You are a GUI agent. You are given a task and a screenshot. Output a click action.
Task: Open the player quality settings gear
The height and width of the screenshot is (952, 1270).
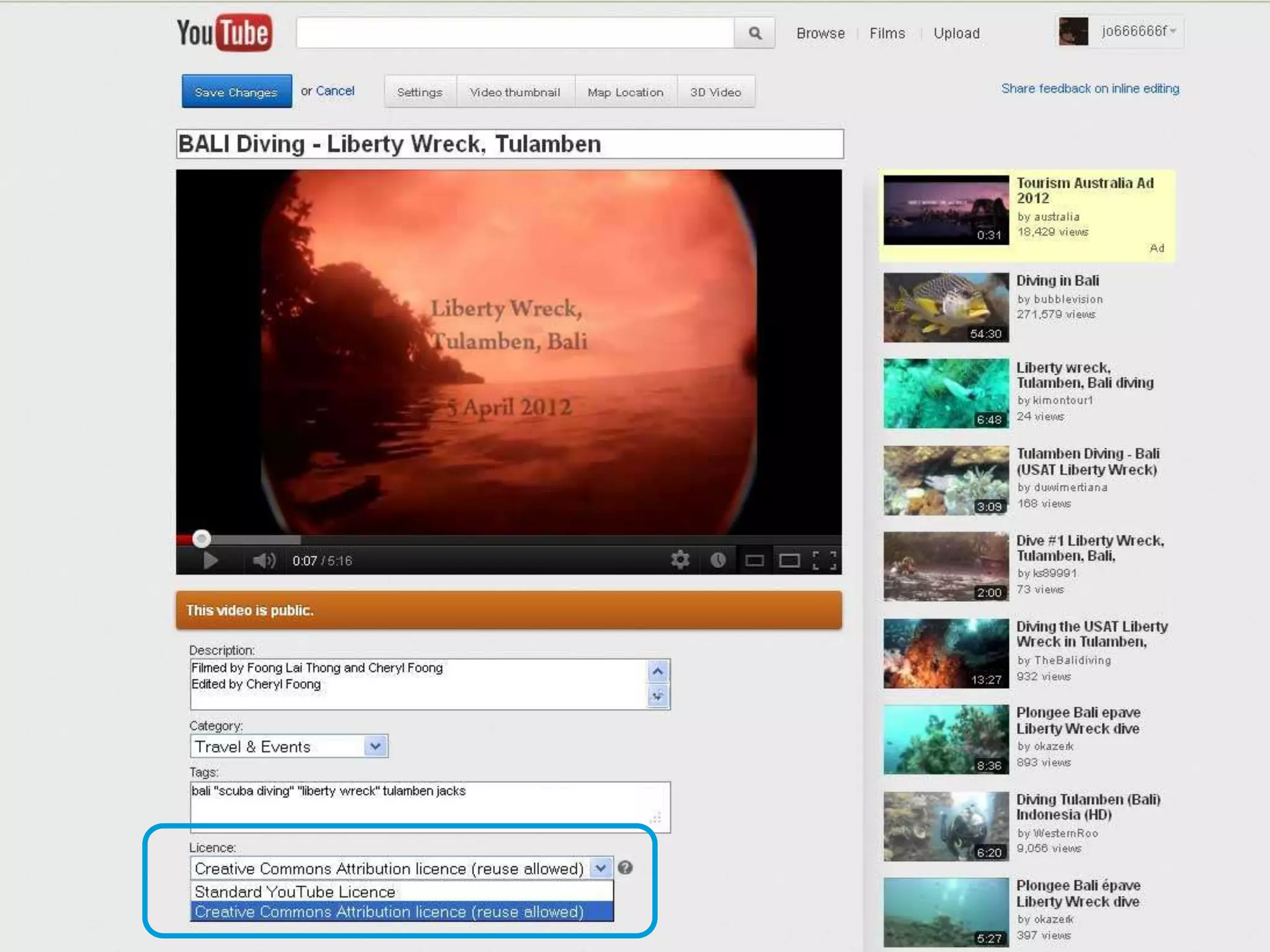pos(680,560)
